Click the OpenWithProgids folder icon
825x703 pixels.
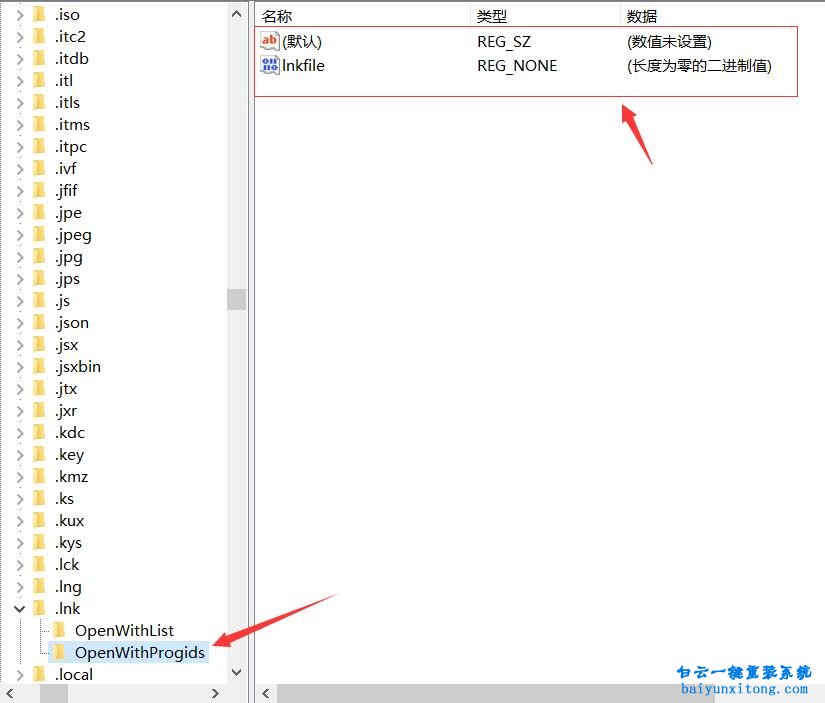(59, 652)
